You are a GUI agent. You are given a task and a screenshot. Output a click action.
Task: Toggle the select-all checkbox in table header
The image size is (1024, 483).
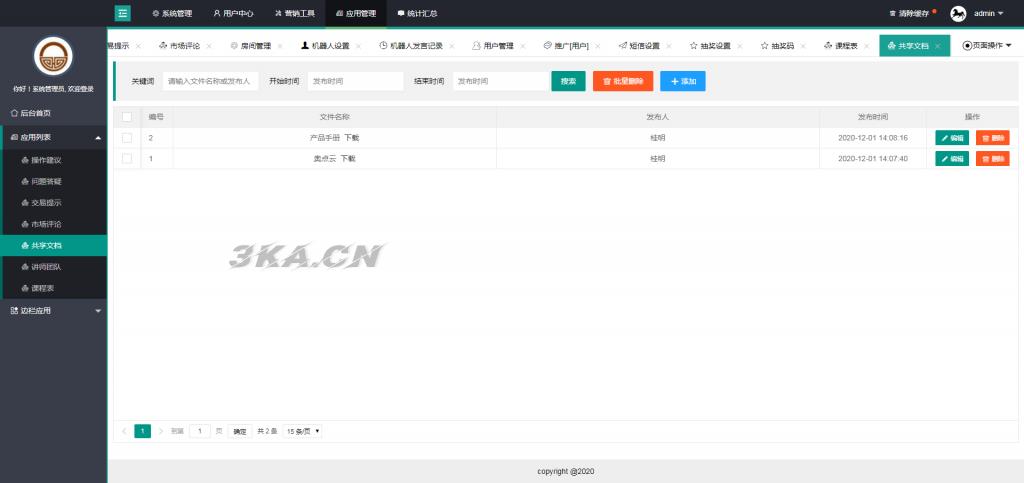(127, 117)
